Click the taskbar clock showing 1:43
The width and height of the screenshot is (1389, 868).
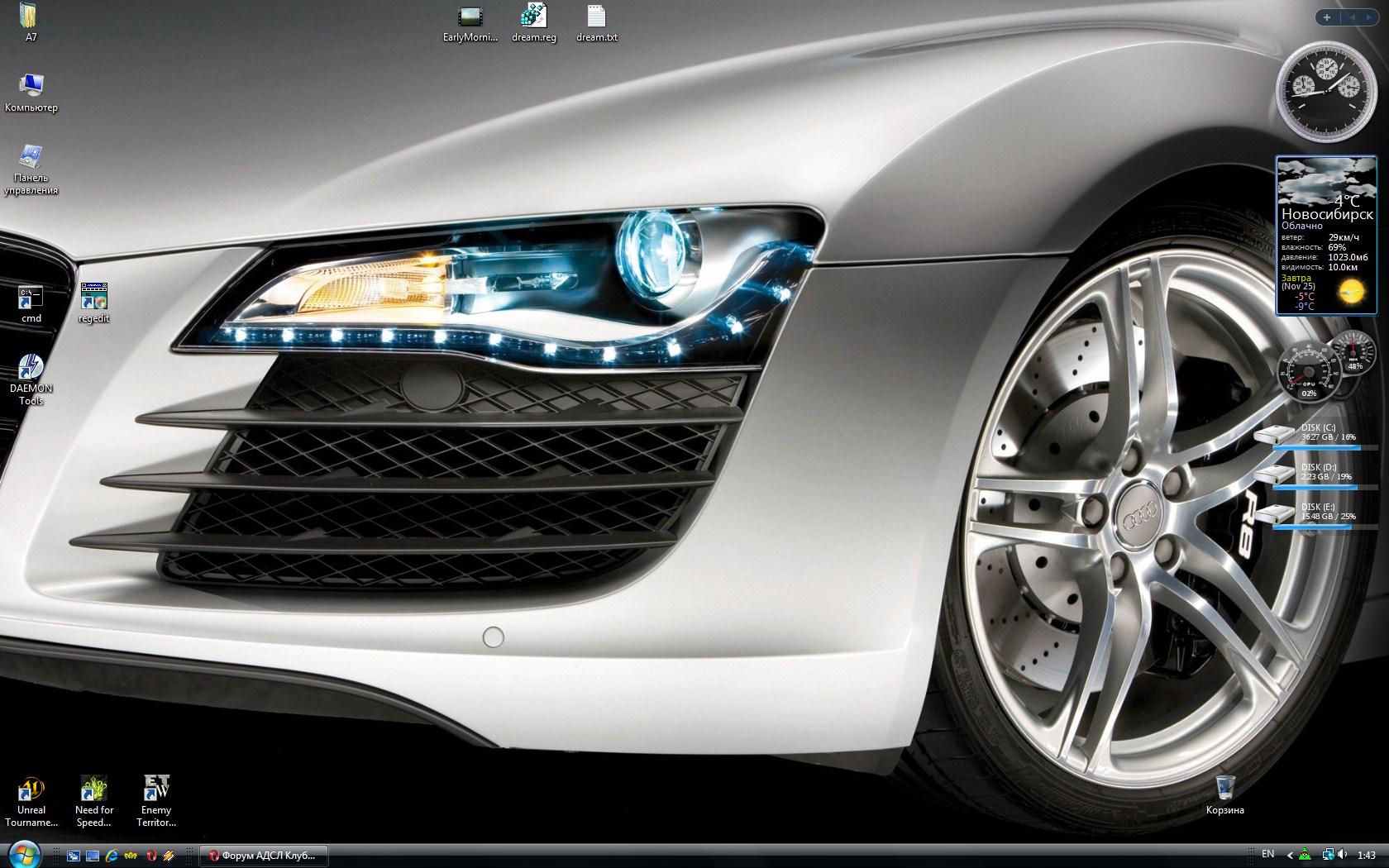pos(1367,856)
